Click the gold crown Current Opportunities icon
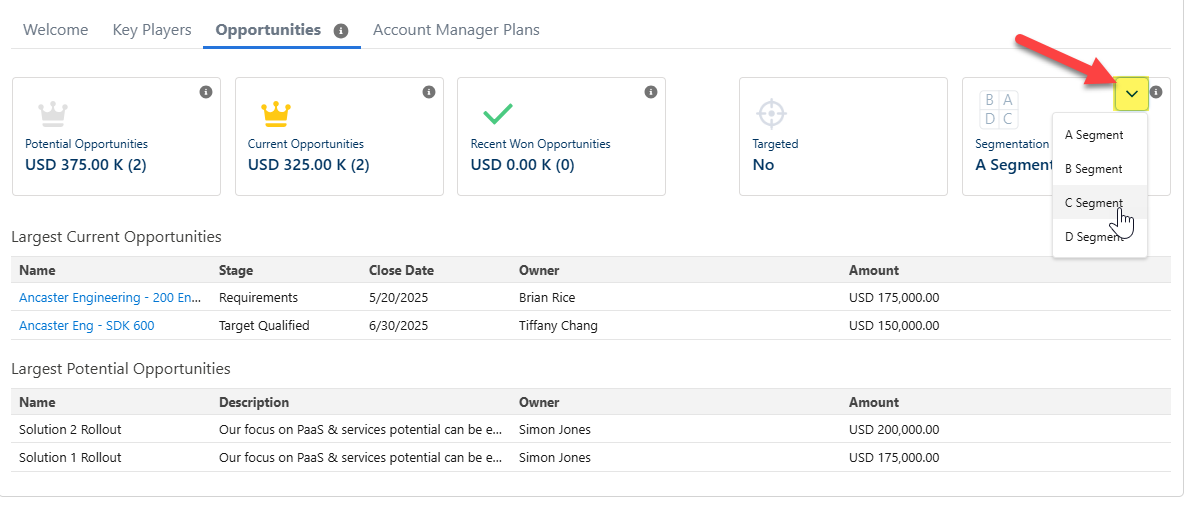This screenshot has height=511, width=1197. click(x=274, y=111)
